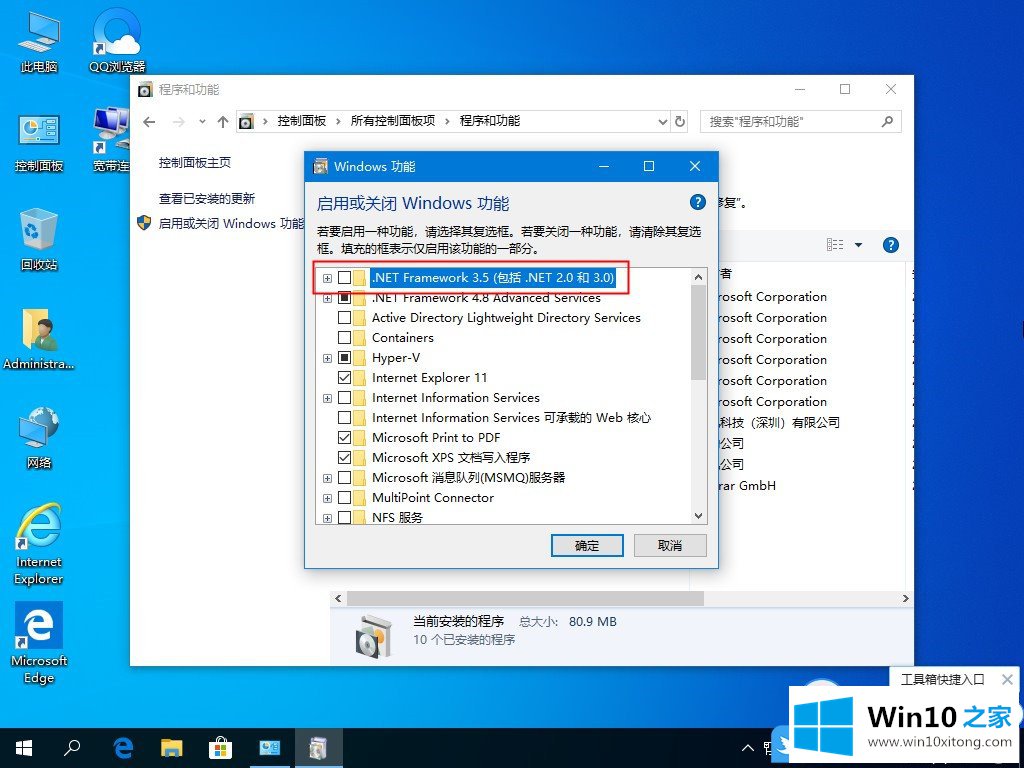Click scroll-right arrow in 程序和功能 list
1024x768 pixels.
pyautogui.click(x=905, y=598)
